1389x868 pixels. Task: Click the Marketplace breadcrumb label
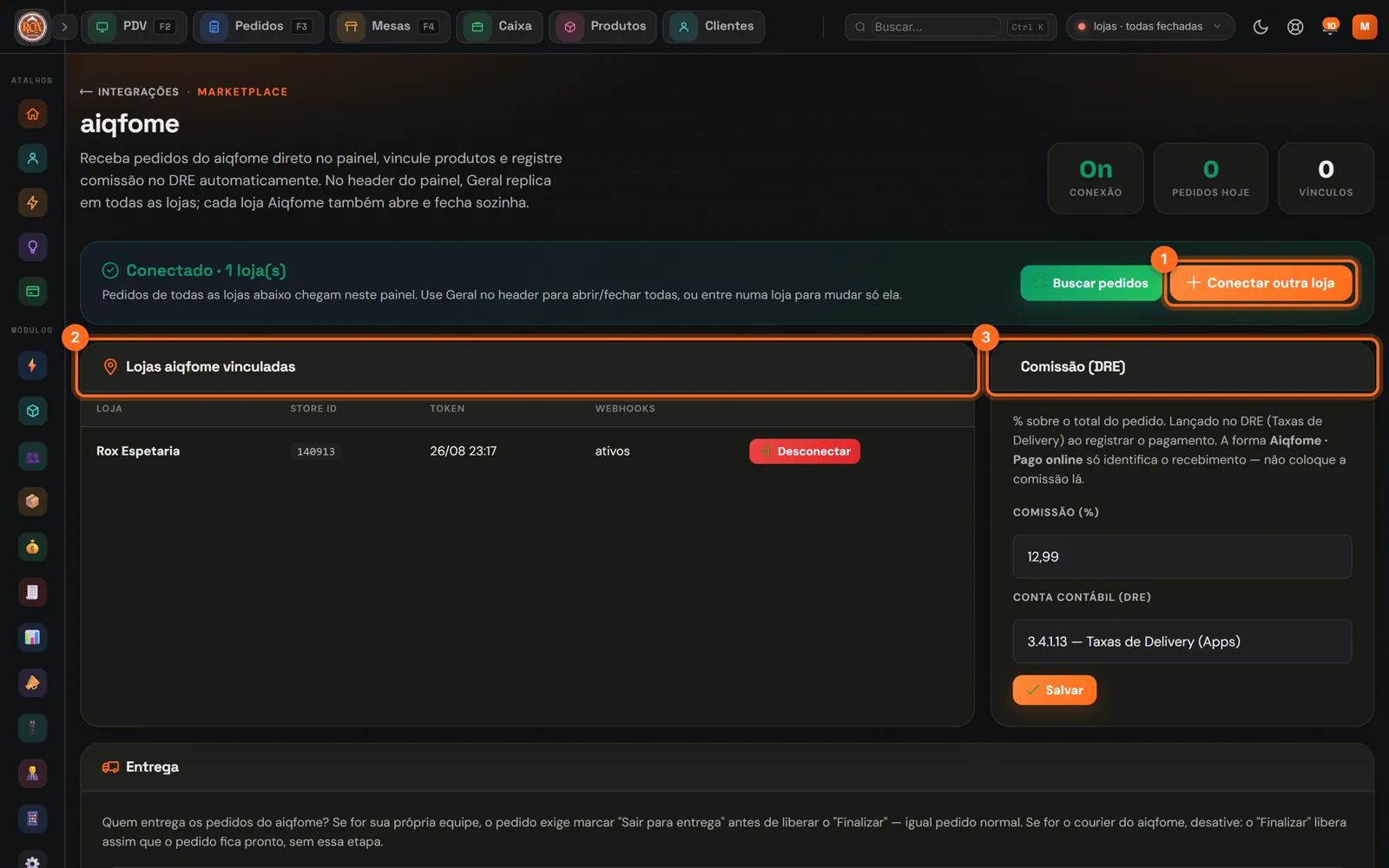coord(242,92)
